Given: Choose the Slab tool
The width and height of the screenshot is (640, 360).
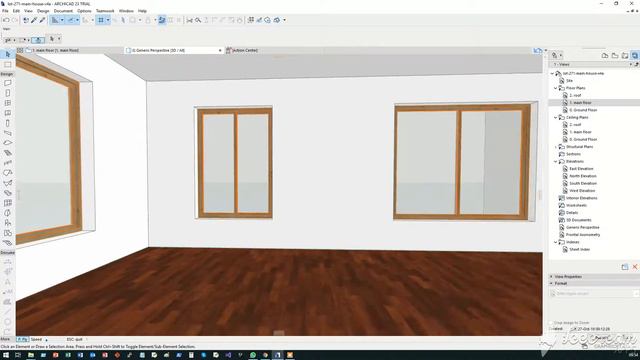Looking at the screenshot, I should [8, 143].
